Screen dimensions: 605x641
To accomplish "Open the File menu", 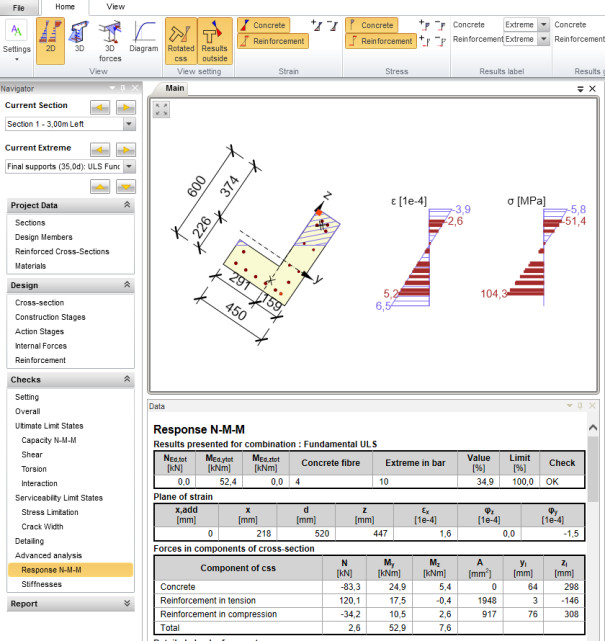I will tap(19, 6).
